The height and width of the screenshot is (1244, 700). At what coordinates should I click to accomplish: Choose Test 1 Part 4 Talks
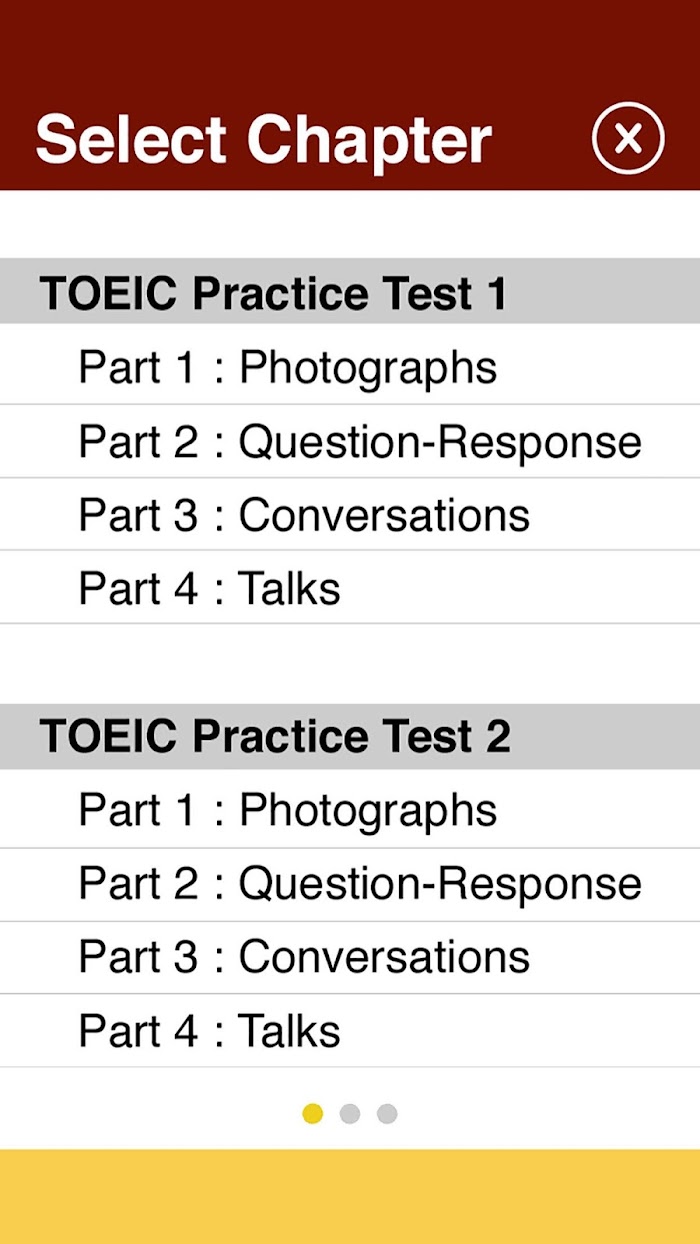[x=350, y=587]
